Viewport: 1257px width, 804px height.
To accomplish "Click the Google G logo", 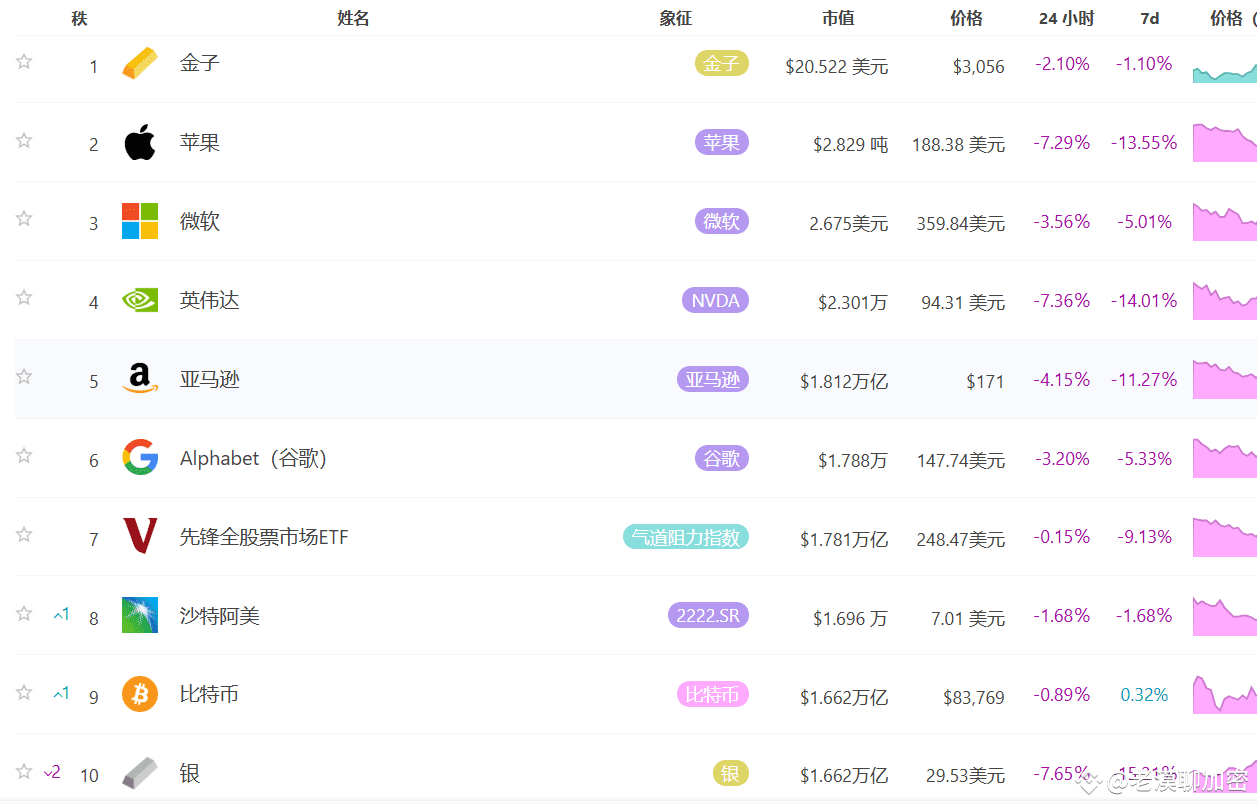I will 140,457.
